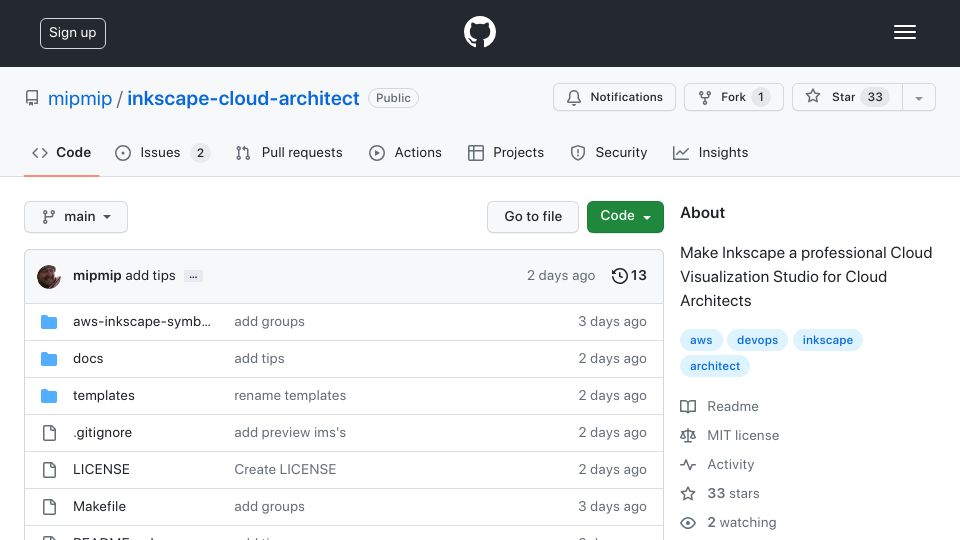
Task: Click the Makefile file icon
Action: (49, 507)
